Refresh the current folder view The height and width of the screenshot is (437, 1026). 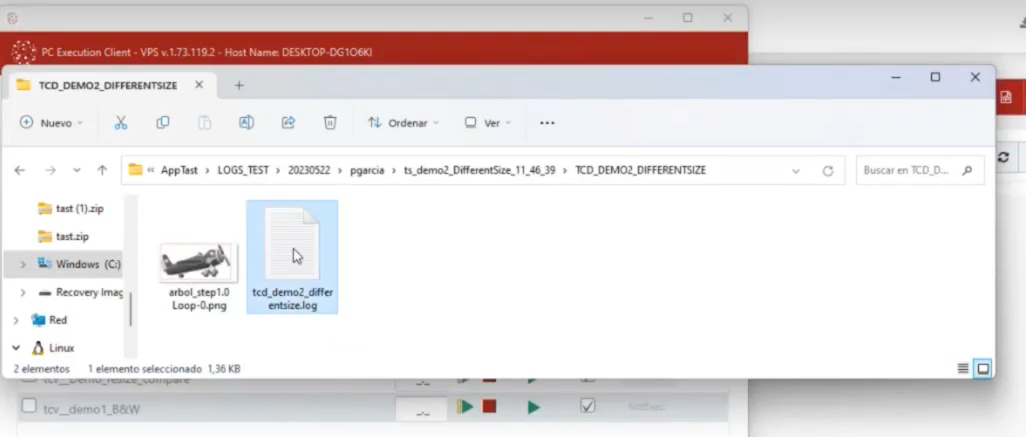coord(827,171)
